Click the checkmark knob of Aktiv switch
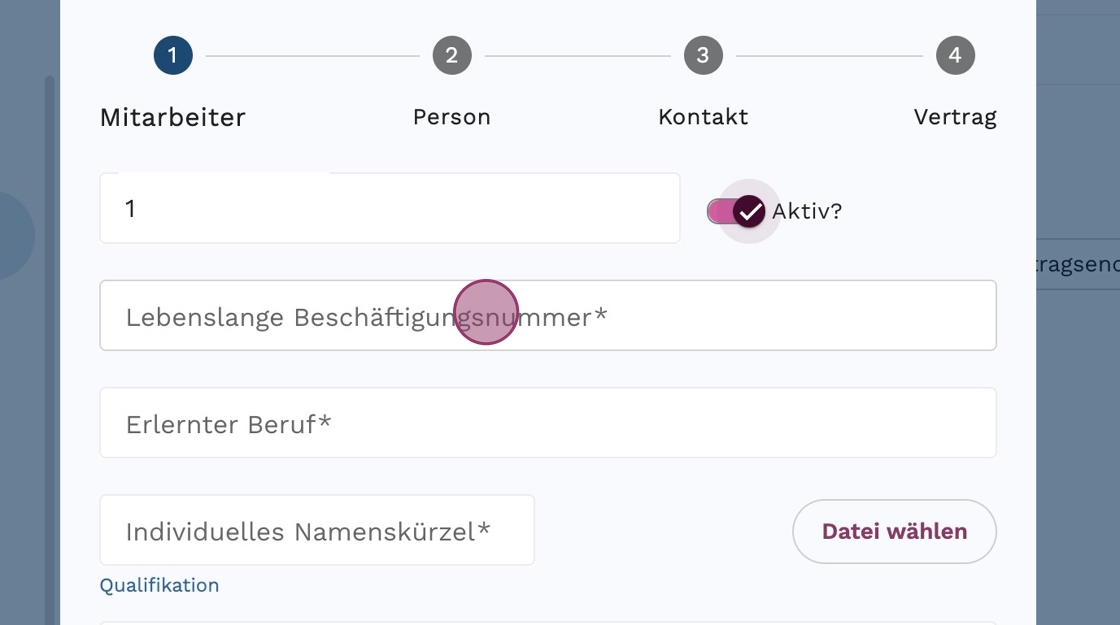Viewport: 1120px width, 625px height. pyautogui.click(x=749, y=211)
